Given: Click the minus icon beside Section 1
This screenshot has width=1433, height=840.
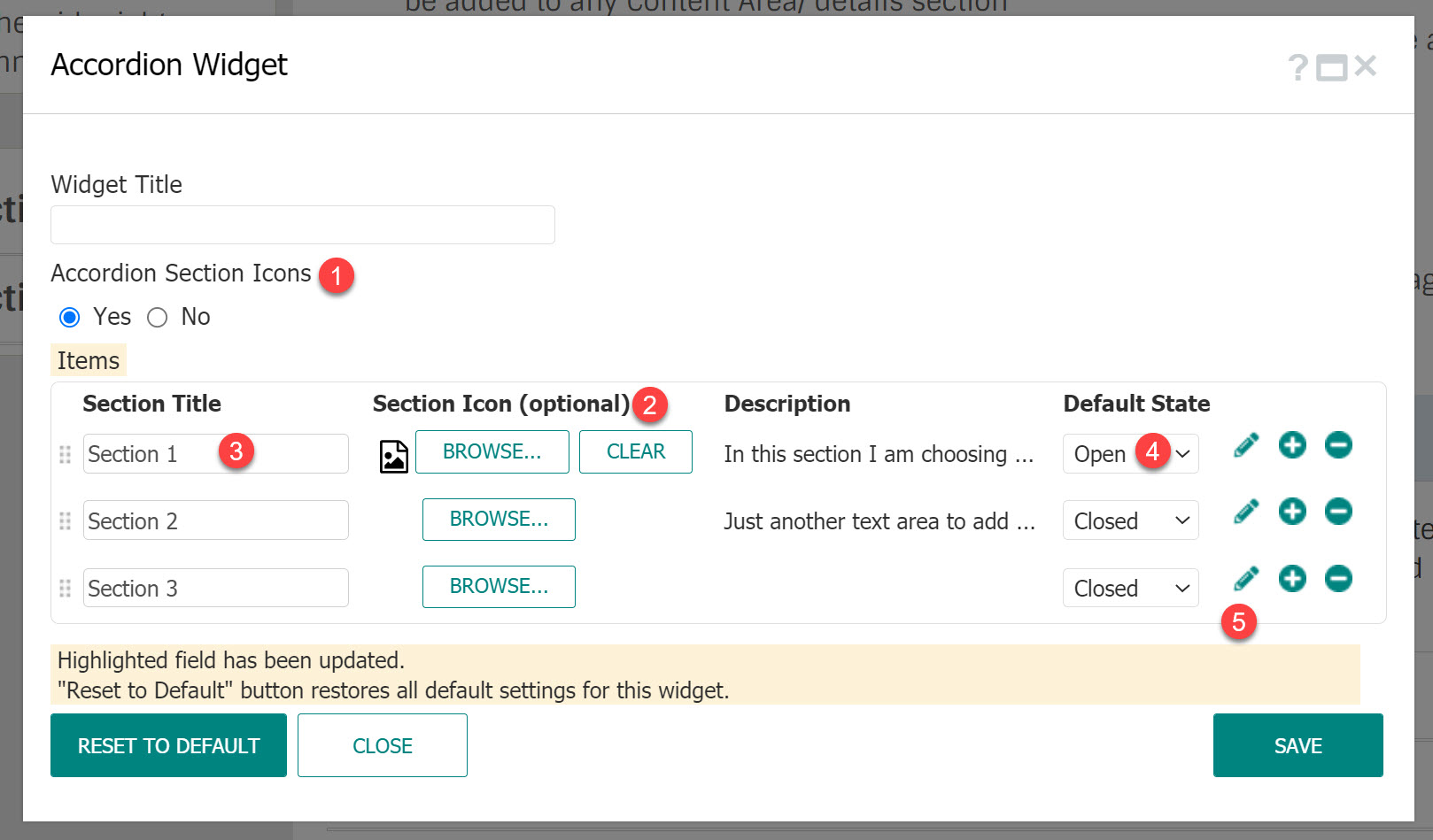Looking at the screenshot, I should click(1338, 445).
